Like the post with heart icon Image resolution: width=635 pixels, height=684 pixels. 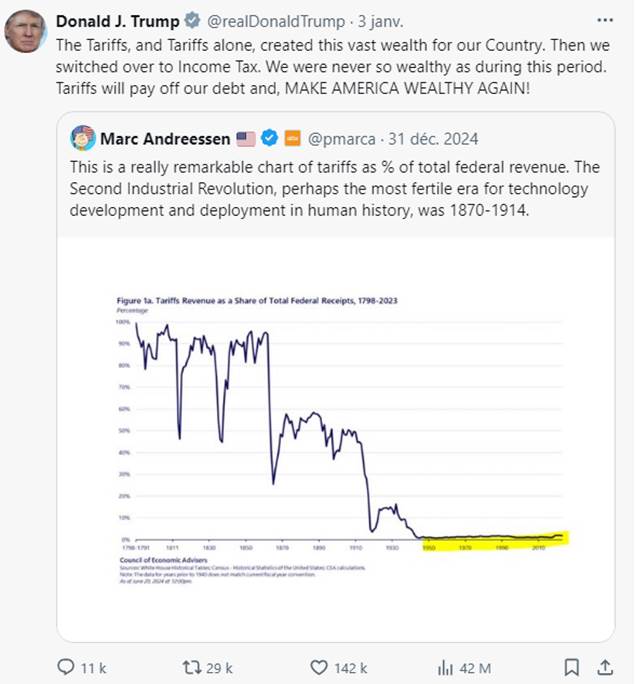pyautogui.click(x=319, y=667)
